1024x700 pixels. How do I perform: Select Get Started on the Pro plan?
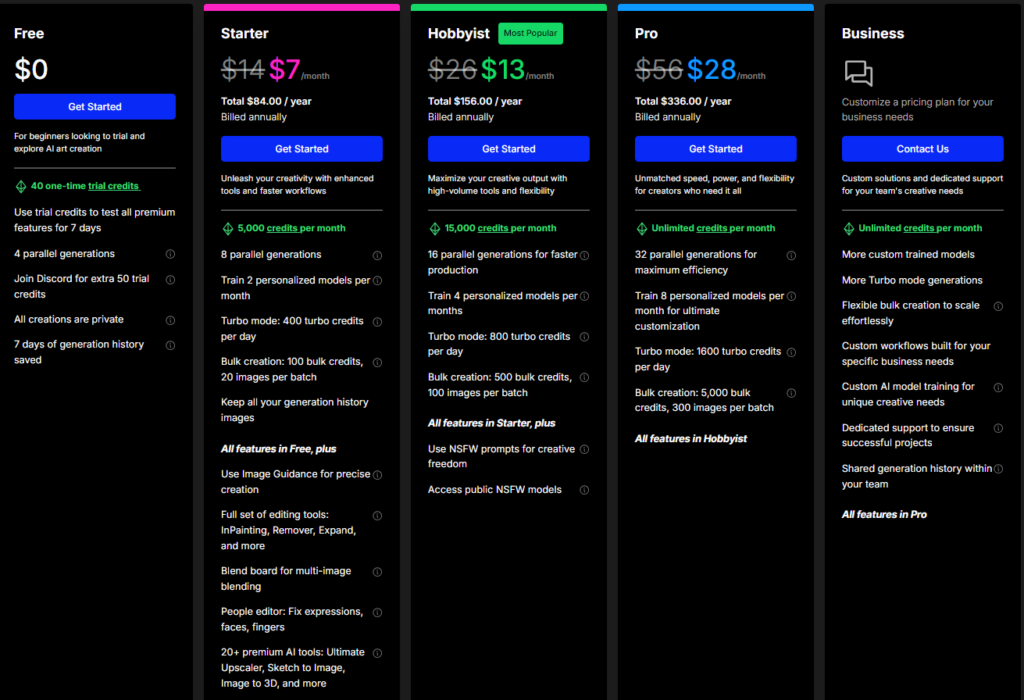pos(716,149)
